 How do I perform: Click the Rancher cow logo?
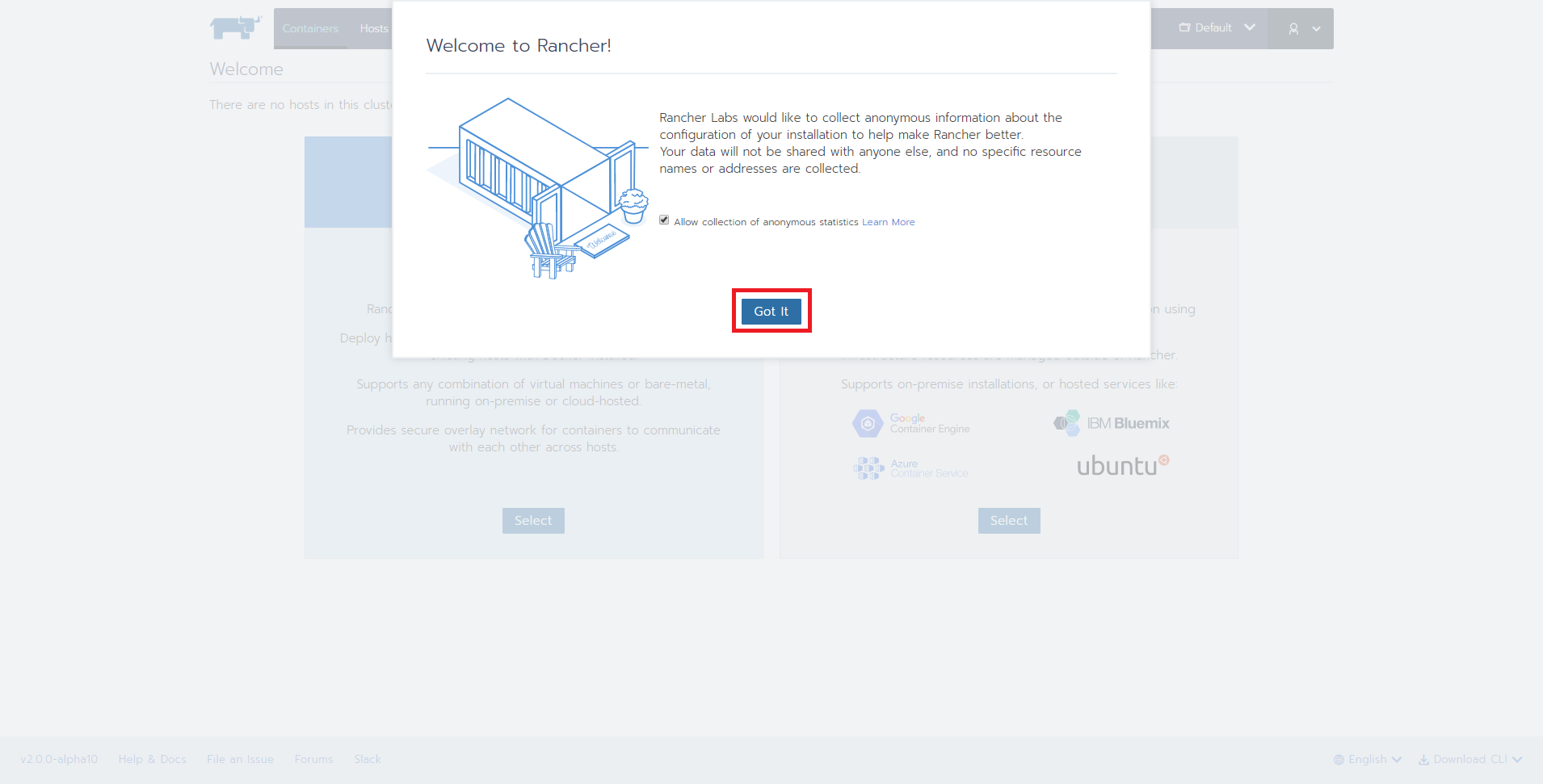pyautogui.click(x=236, y=27)
